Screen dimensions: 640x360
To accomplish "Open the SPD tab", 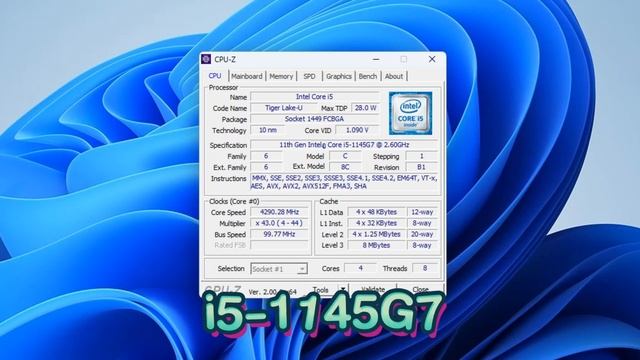I will [x=309, y=76].
